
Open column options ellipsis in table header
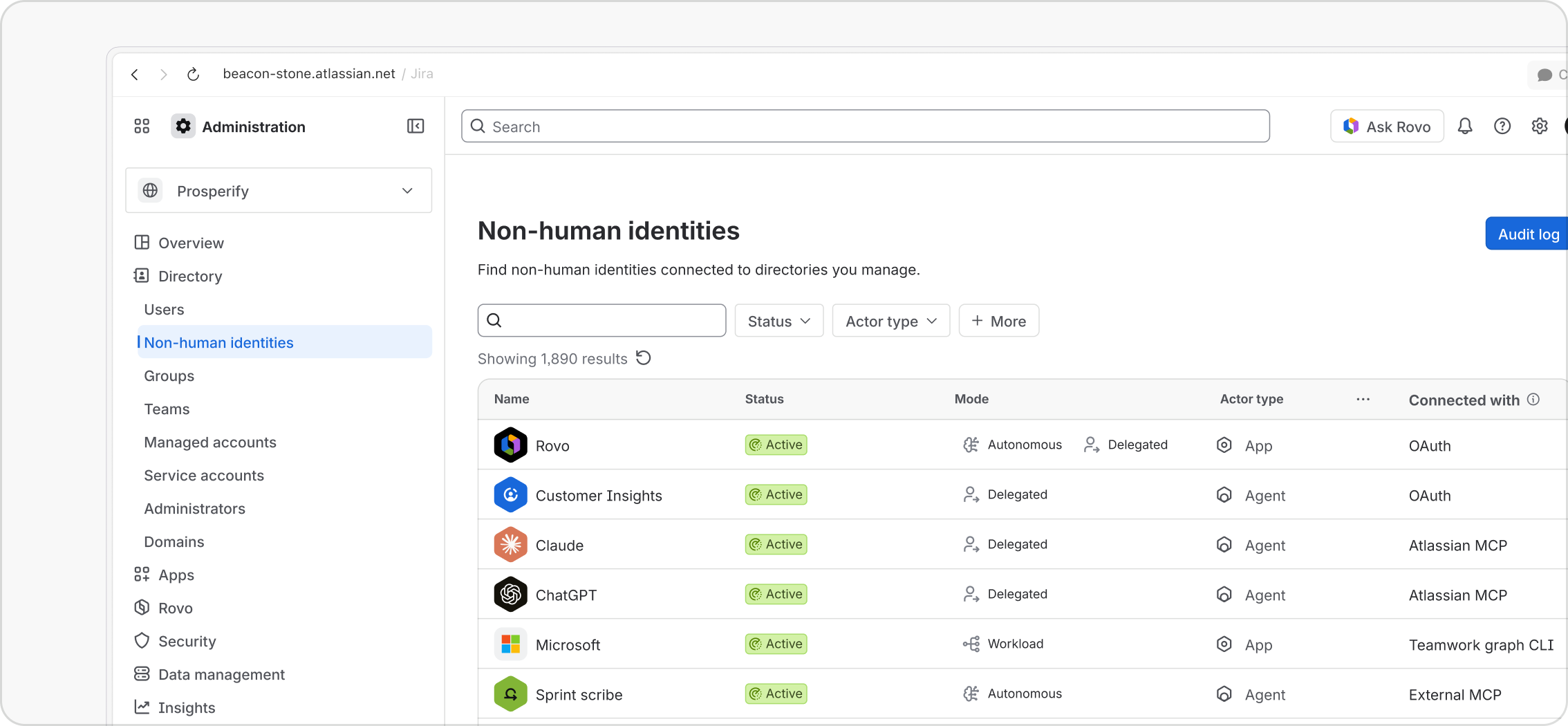[1363, 399]
